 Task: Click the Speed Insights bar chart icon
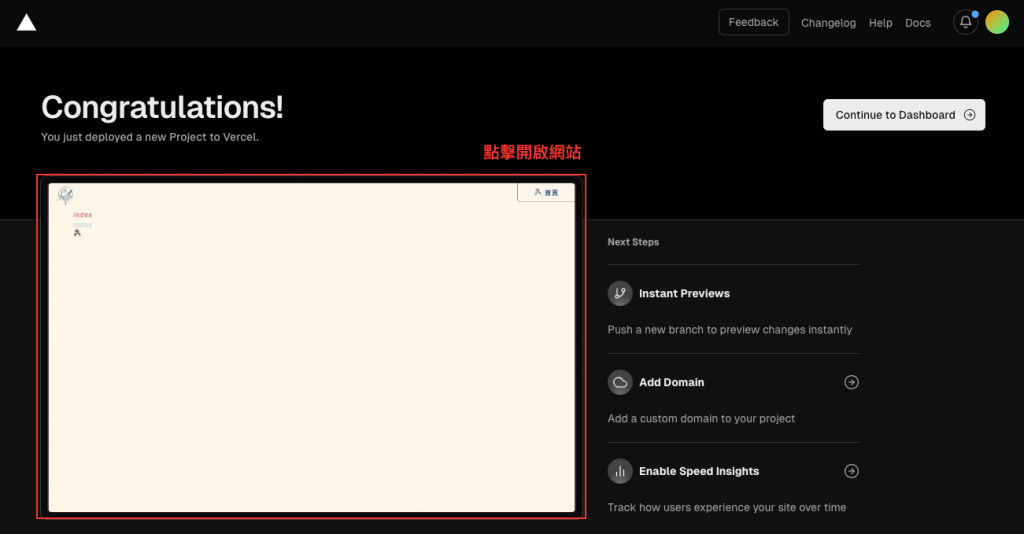click(x=620, y=471)
